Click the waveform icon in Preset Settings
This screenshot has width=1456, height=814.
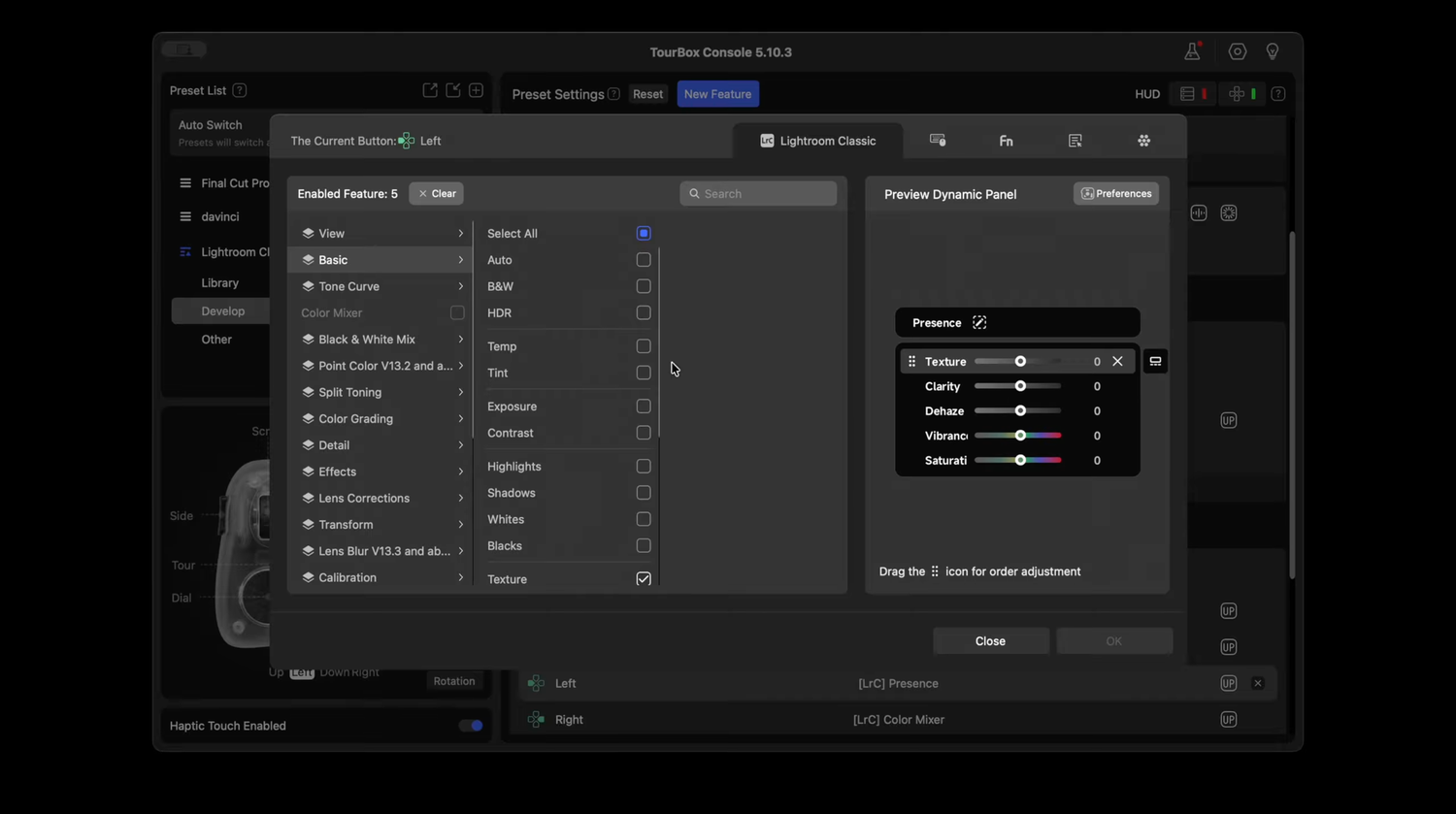[1199, 212]
